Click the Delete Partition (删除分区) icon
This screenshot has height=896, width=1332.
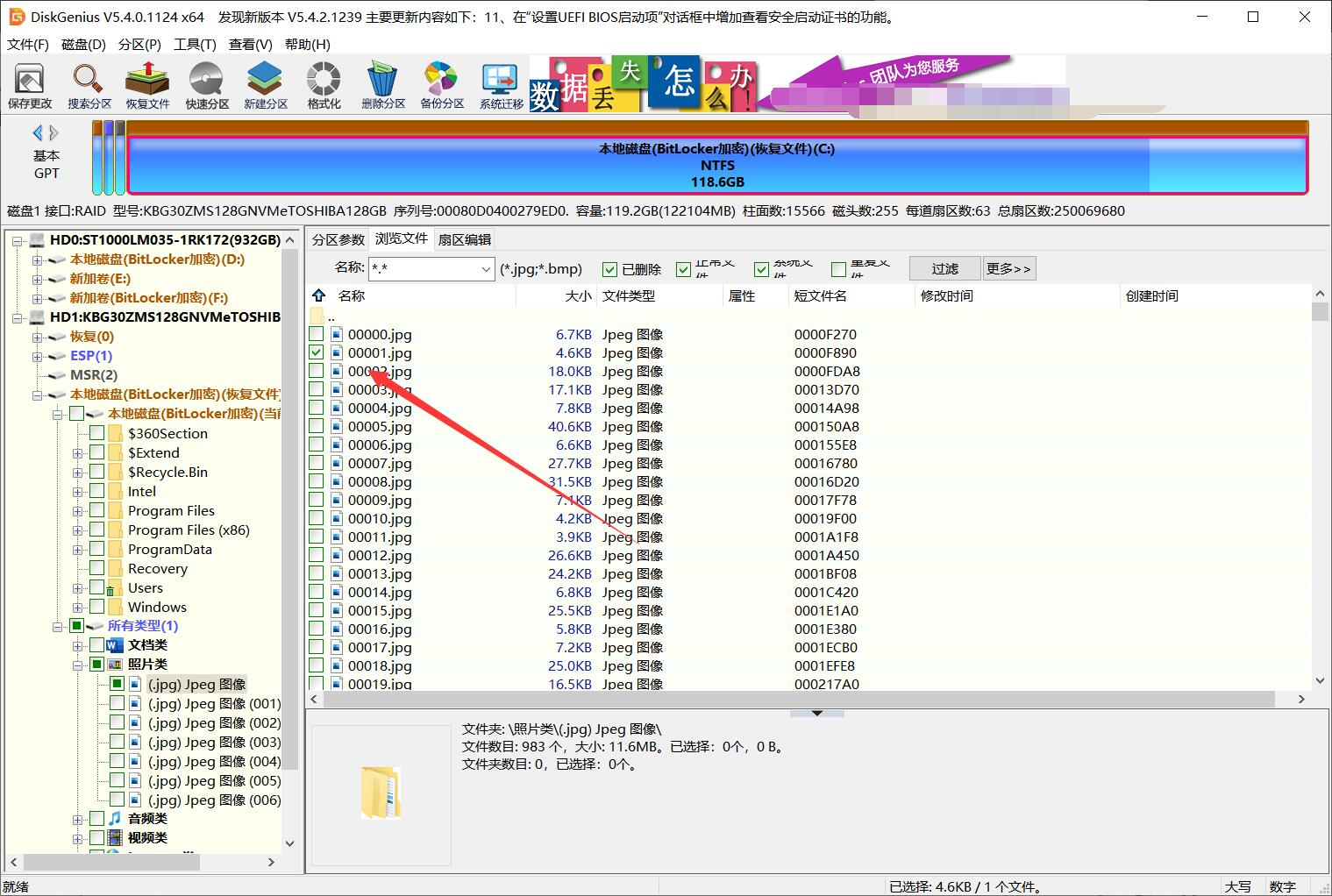click(x=383, y=86)
